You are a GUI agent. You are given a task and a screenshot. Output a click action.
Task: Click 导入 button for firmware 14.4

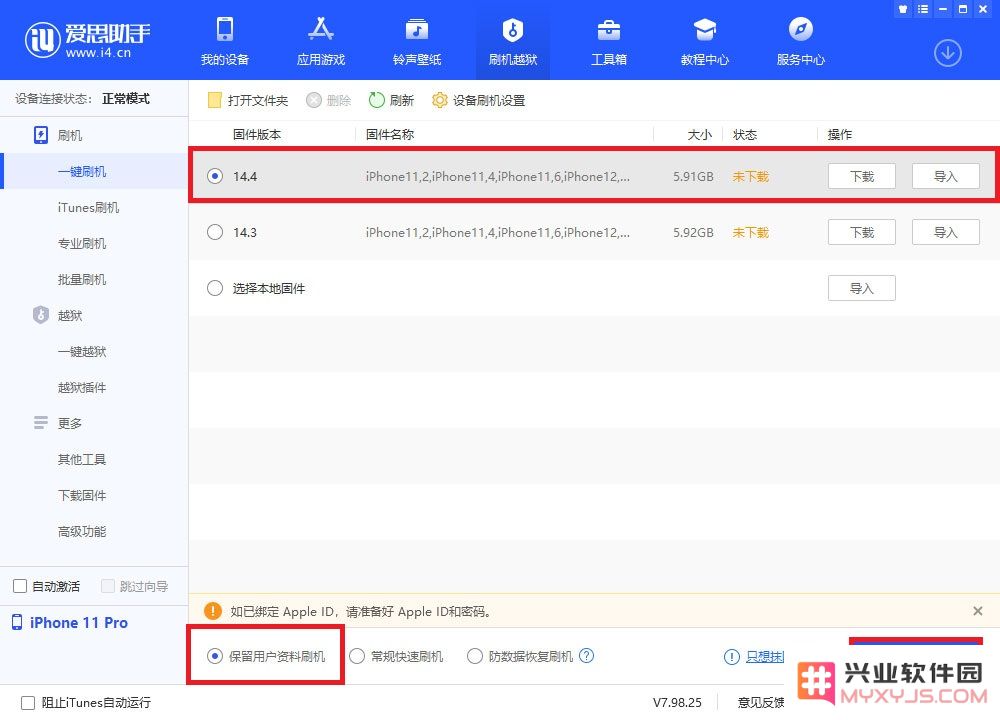(946, 176)
